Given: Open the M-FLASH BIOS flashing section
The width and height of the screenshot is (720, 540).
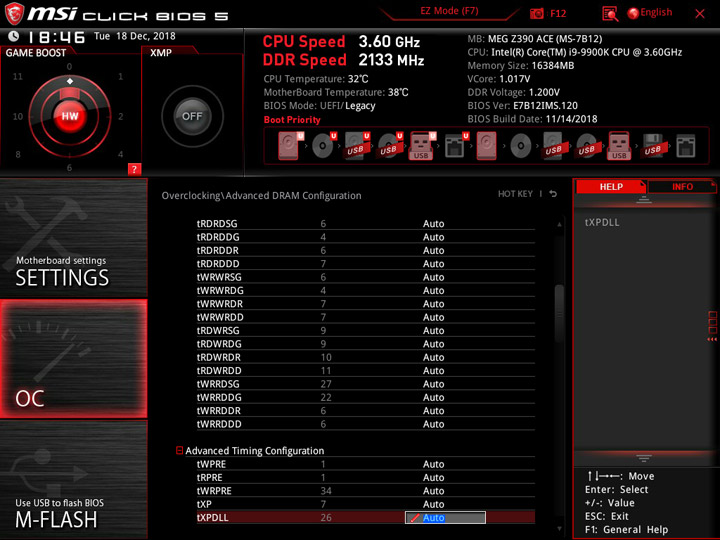Looking at the screenshot, I should [x=73, y=479].
